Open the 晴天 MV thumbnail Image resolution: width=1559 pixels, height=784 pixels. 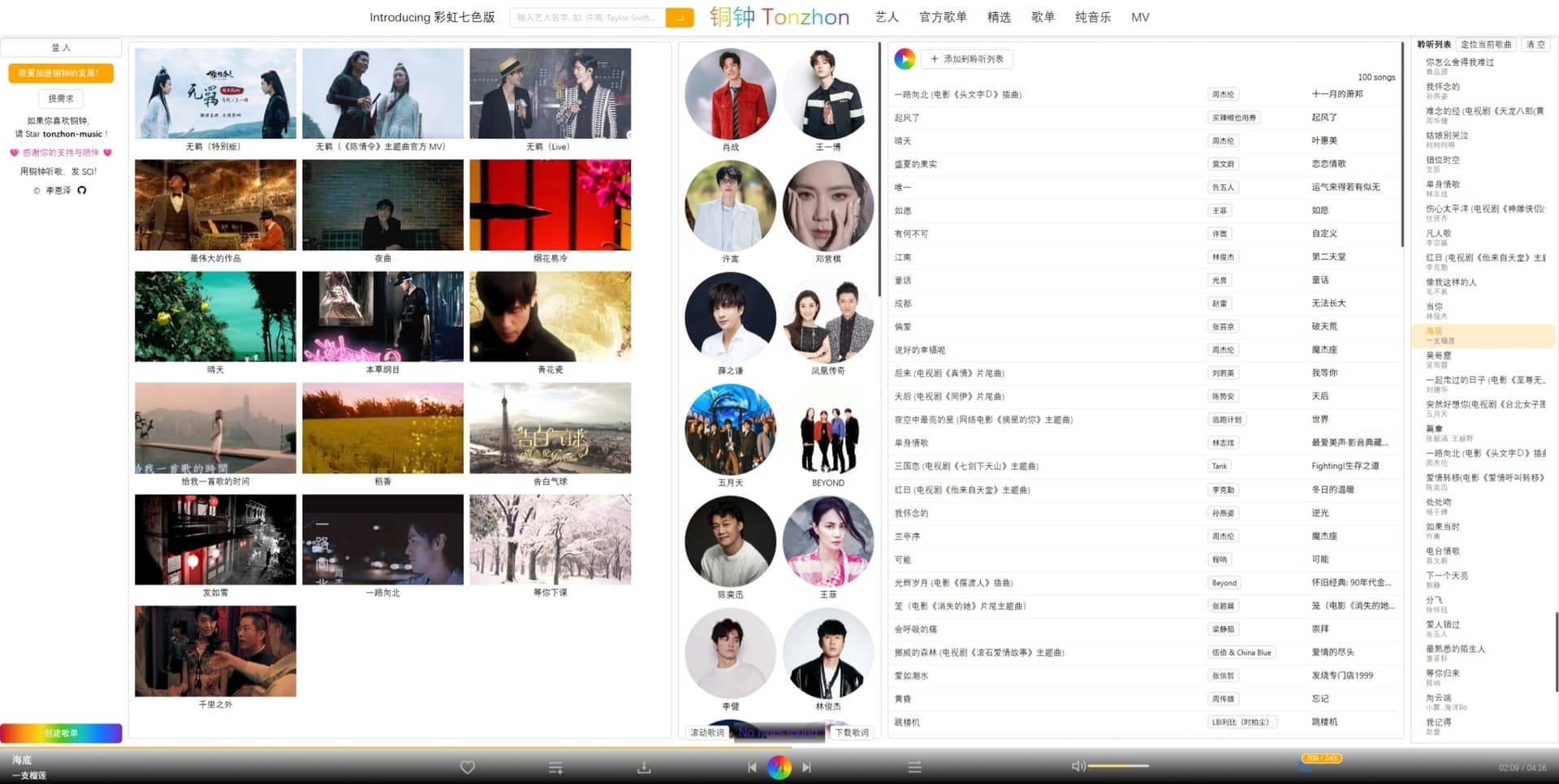(214, 316)
